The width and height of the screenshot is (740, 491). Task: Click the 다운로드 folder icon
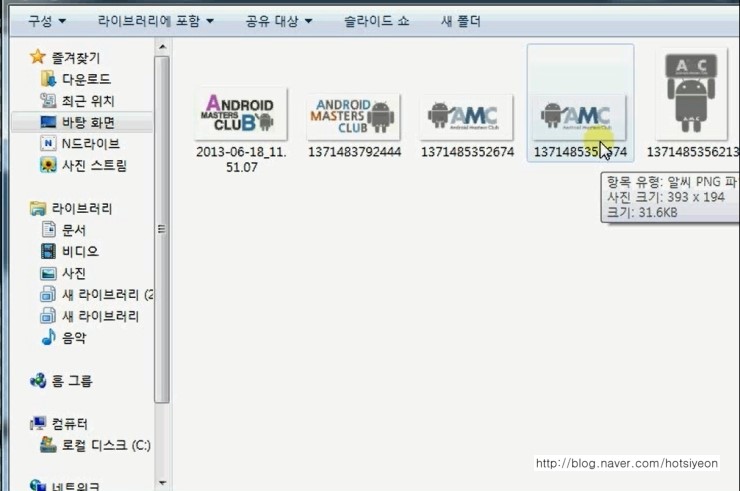pos(48,79)
